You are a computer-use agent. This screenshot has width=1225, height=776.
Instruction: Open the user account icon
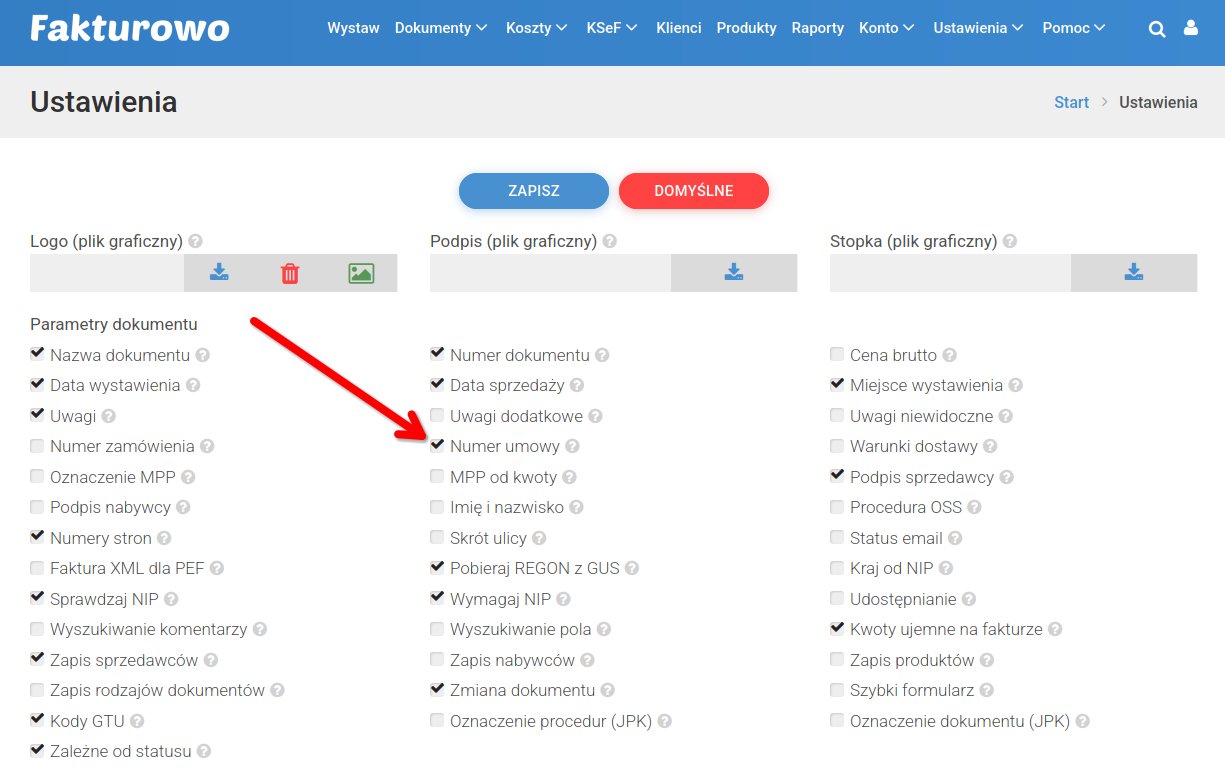(x=1190, y=29)
